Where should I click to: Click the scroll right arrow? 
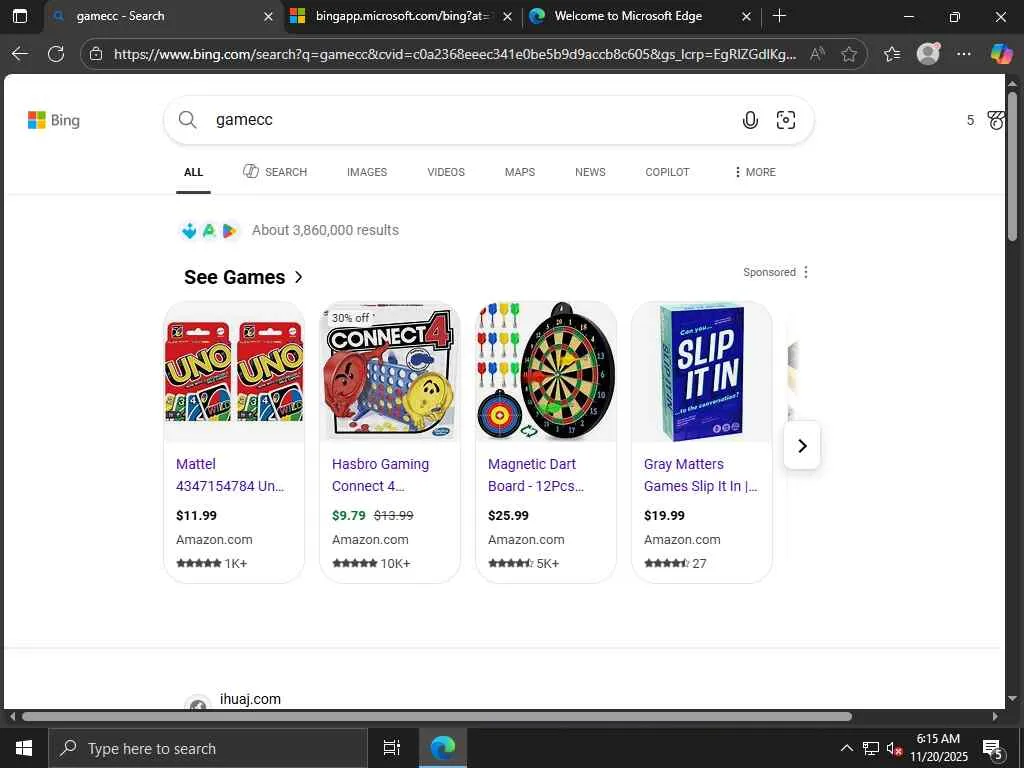995,716
